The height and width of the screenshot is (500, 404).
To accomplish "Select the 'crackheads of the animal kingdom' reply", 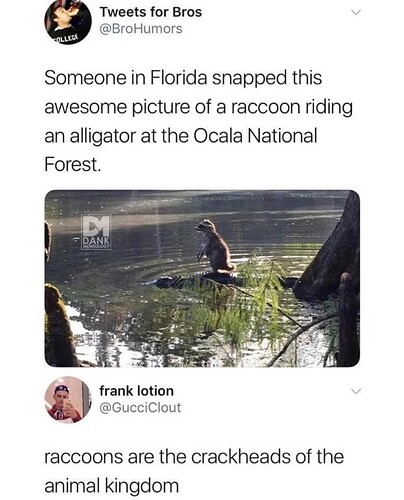I will tap(194, 471).
